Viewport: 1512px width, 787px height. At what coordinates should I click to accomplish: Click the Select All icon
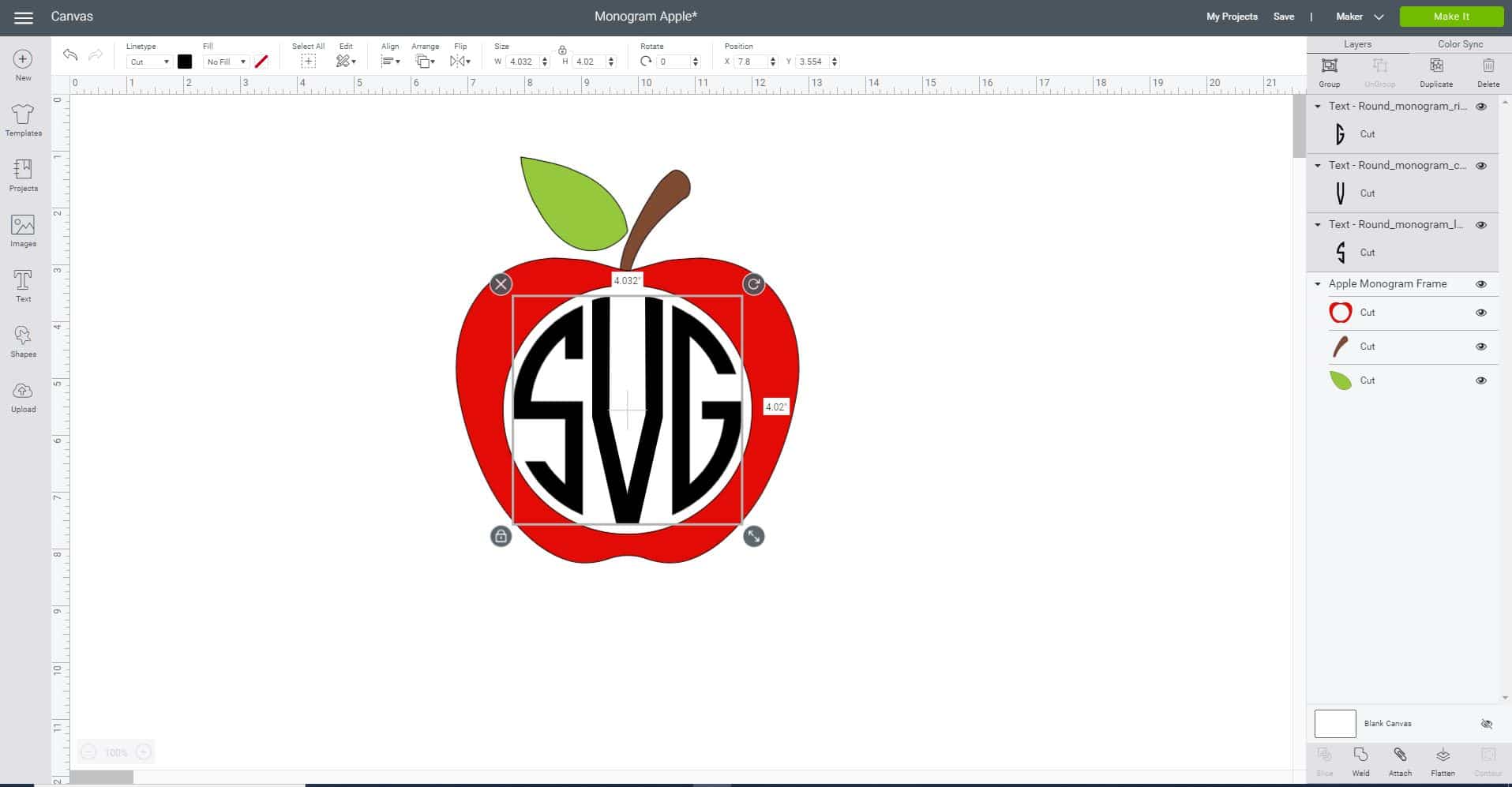click(308, 61)
